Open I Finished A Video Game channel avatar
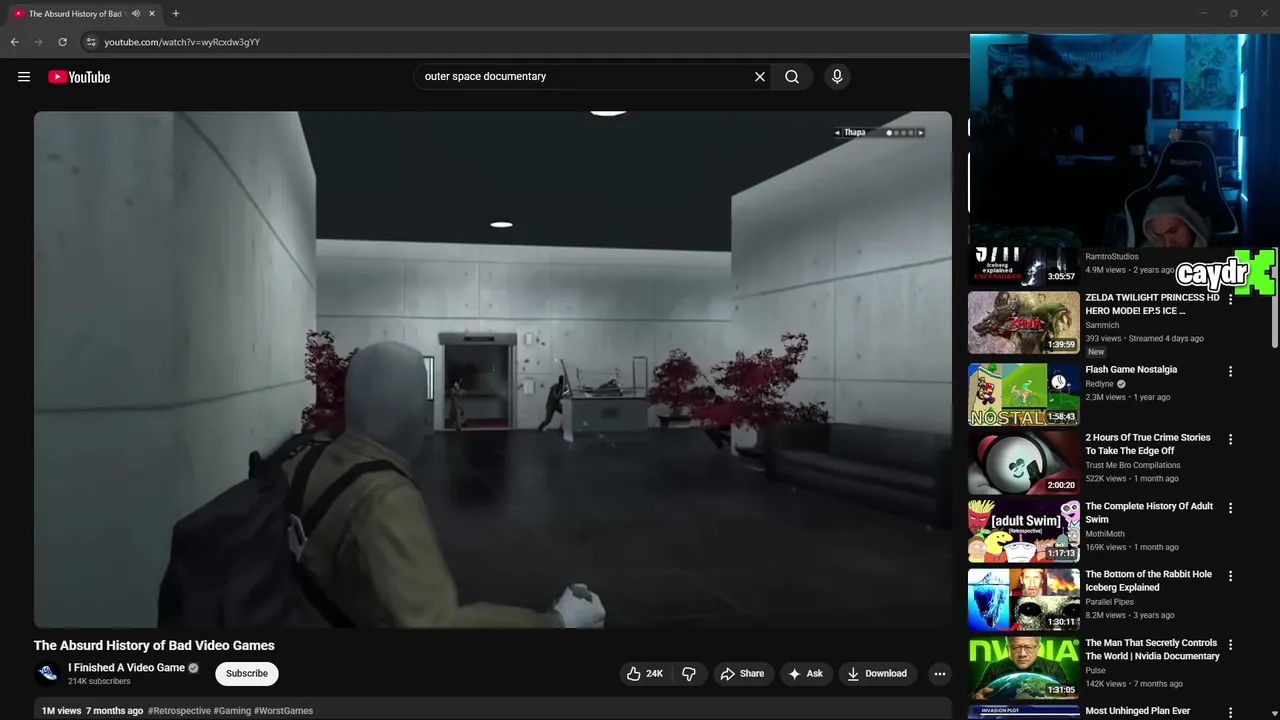1280x720 pixels. [x=47, y=674]
